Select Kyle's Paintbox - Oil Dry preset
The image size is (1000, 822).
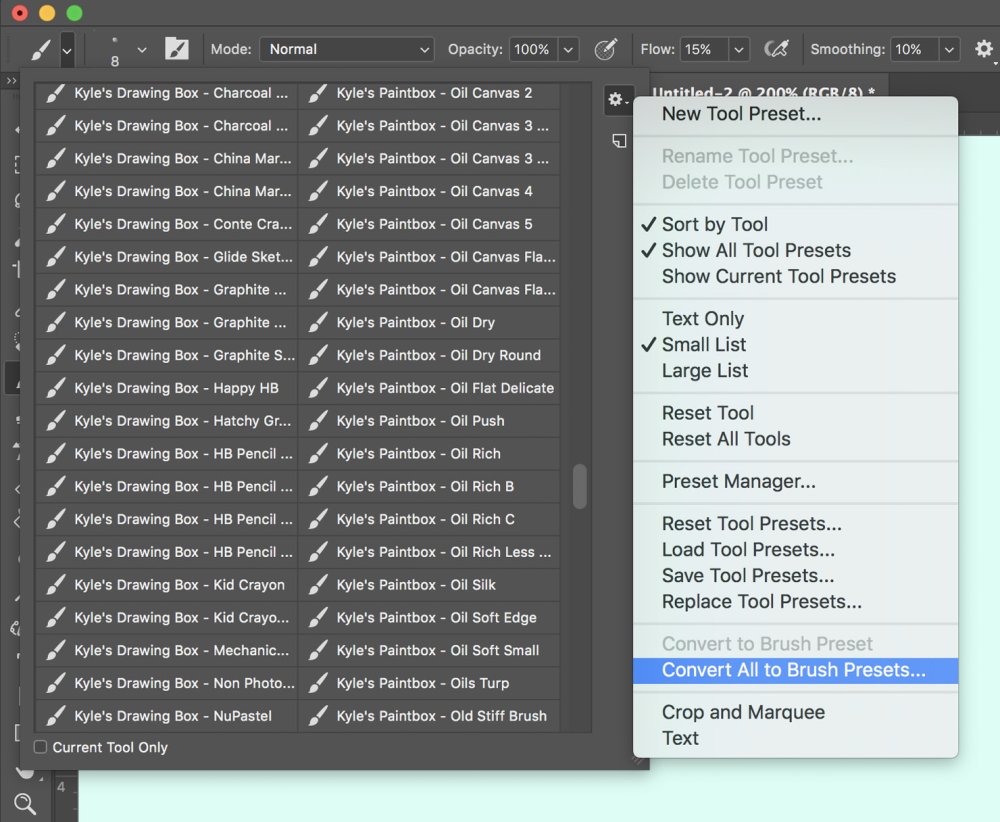(x=429, y=323)
